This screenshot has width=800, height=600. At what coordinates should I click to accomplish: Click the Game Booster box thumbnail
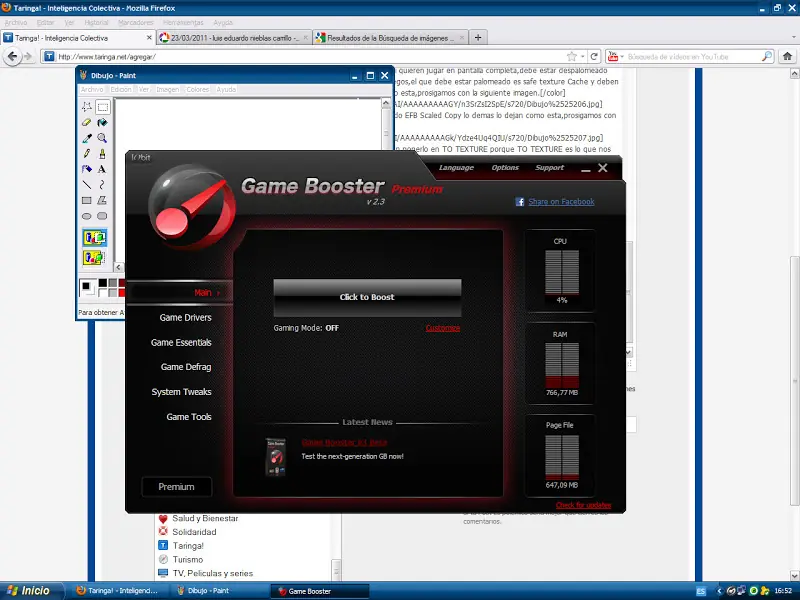[276, 457]
